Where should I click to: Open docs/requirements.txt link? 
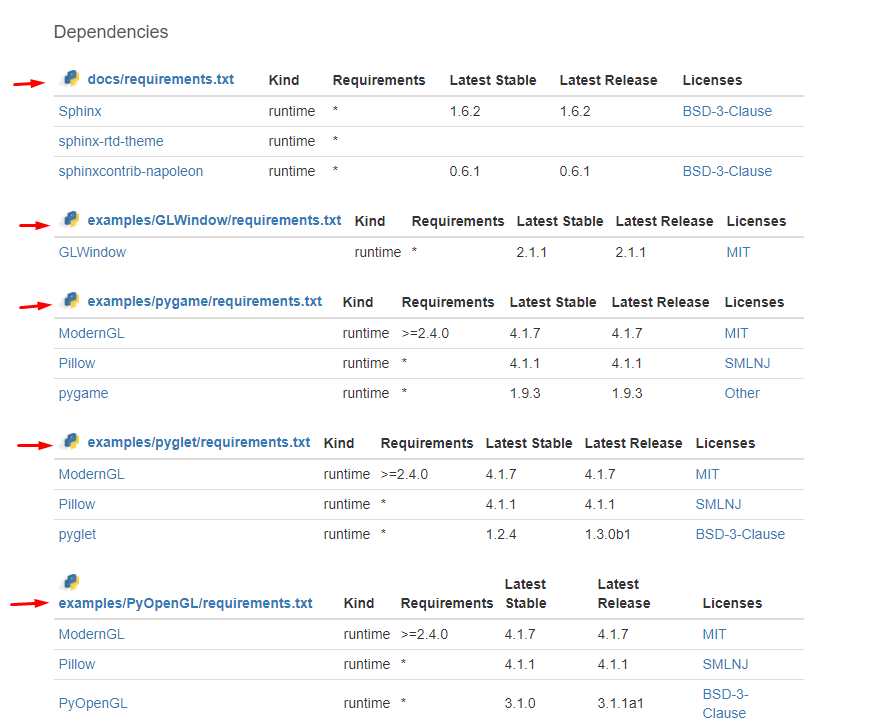(x=161, y=79)
